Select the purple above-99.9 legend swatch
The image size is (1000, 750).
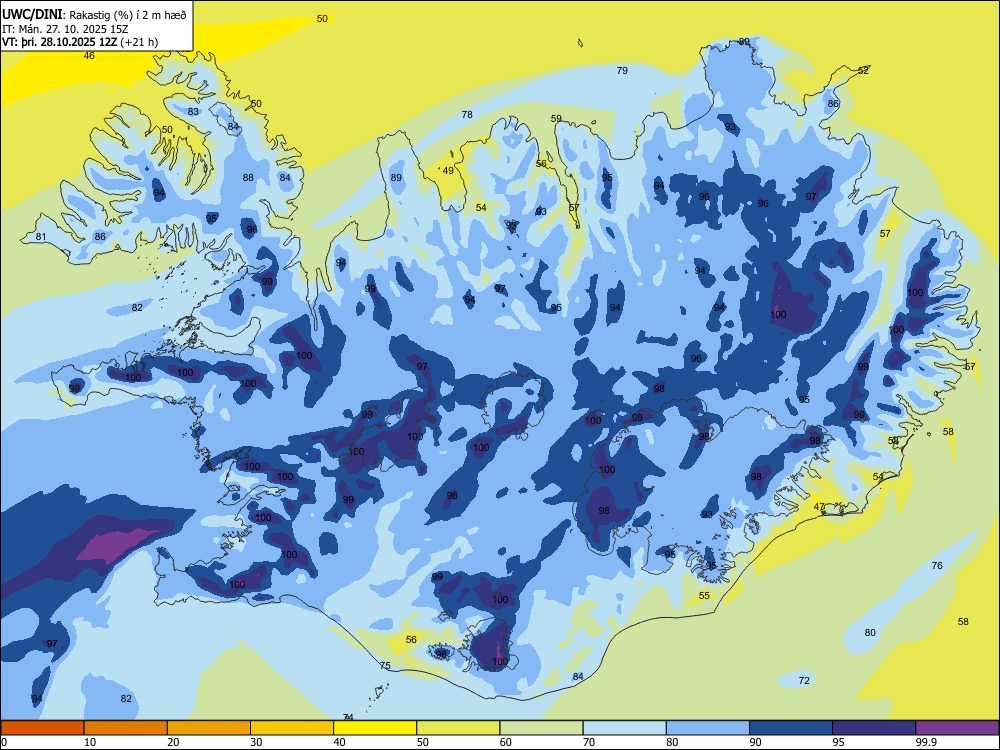tap(957, 728)
